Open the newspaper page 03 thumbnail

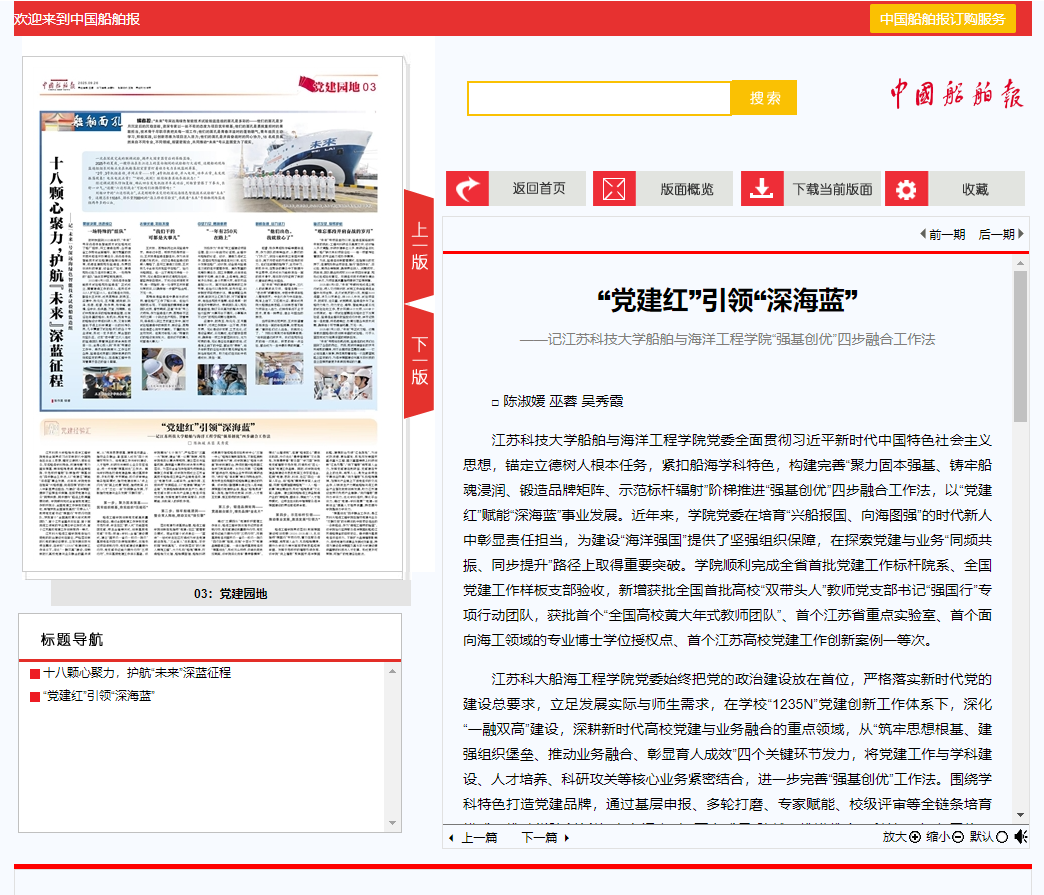211,320
